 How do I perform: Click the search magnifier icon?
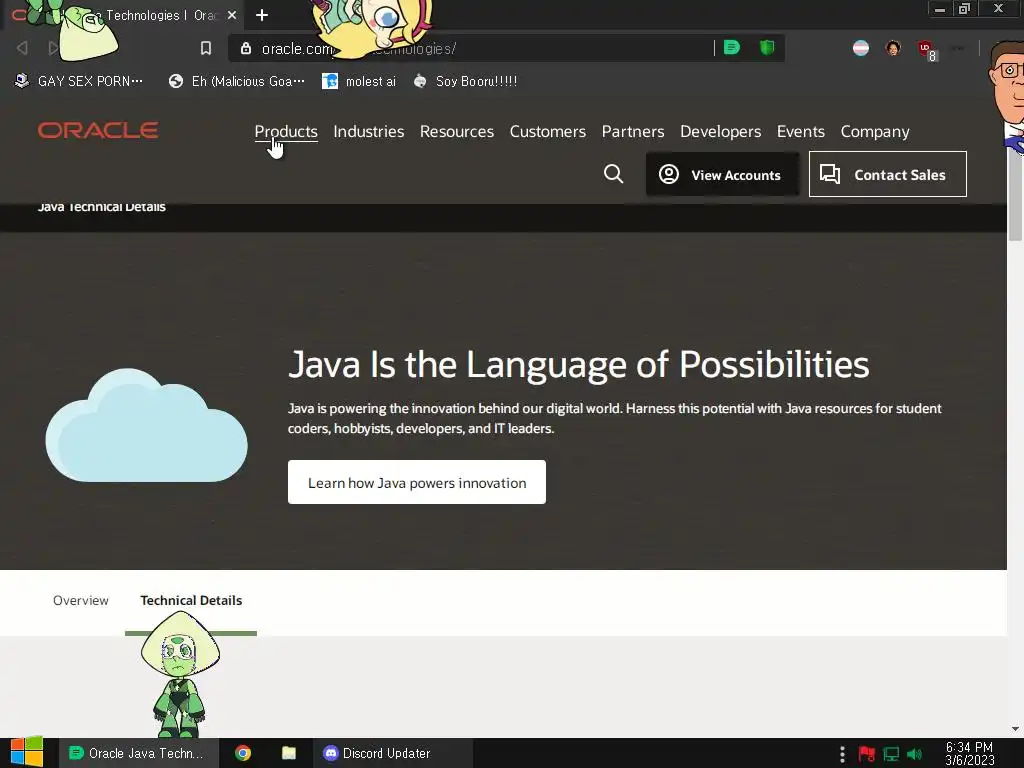[613, 174]
